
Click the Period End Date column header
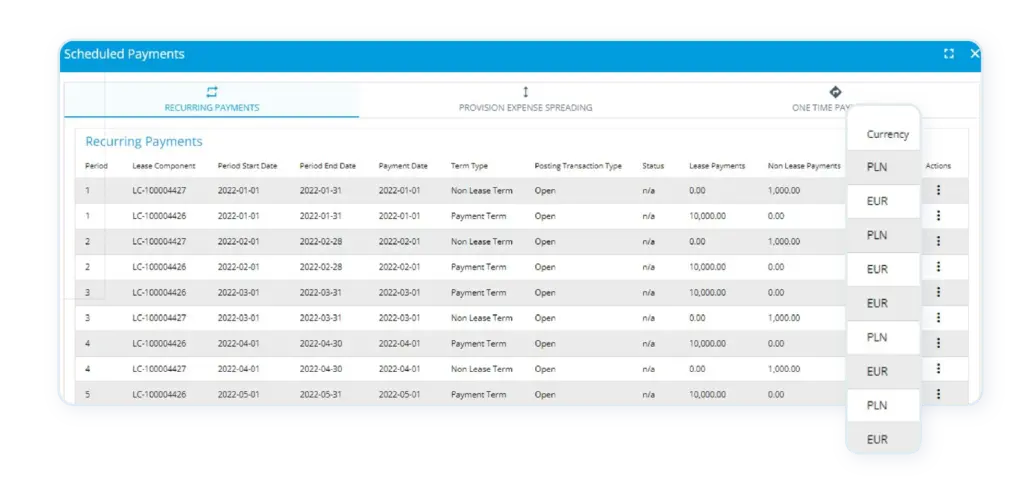point(328,166)
